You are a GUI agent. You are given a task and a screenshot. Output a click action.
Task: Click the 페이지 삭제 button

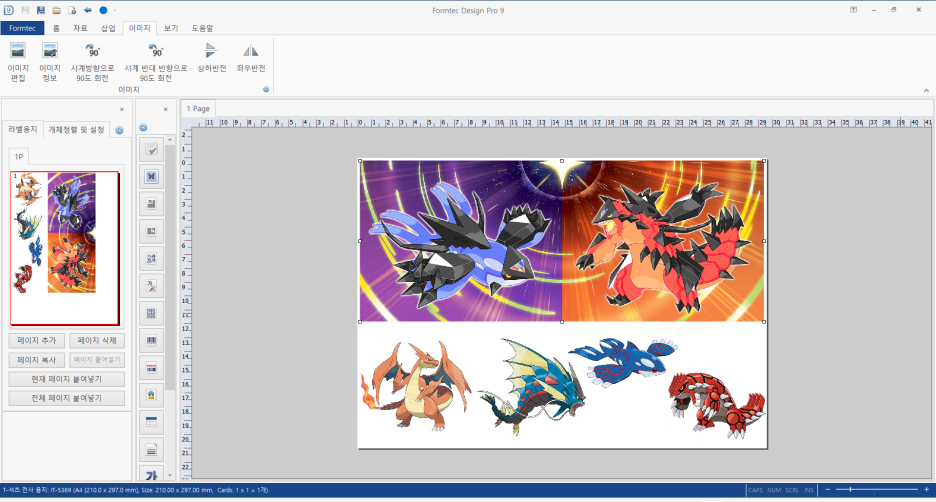(x=97, y=340)
